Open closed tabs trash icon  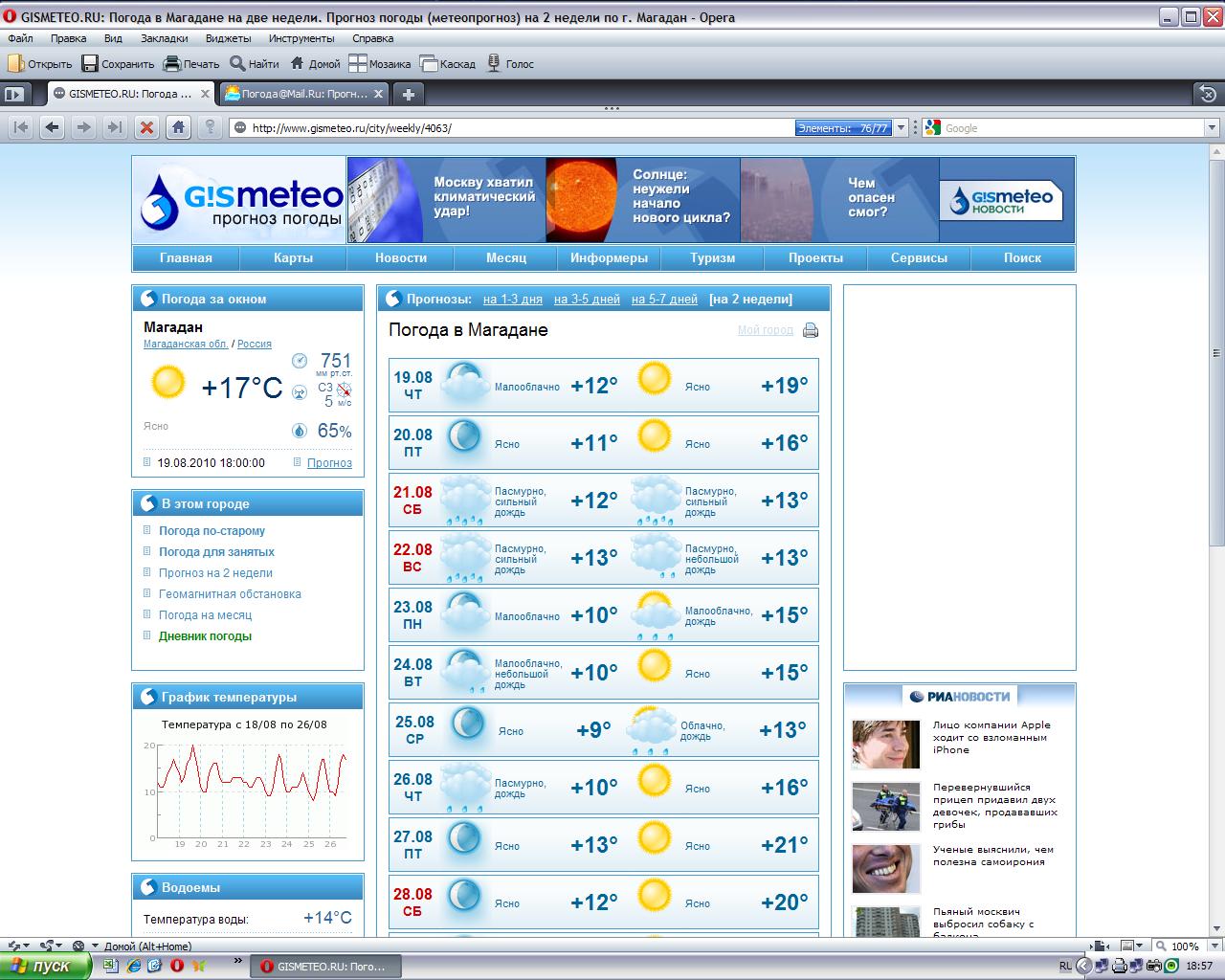[1208, 94]
